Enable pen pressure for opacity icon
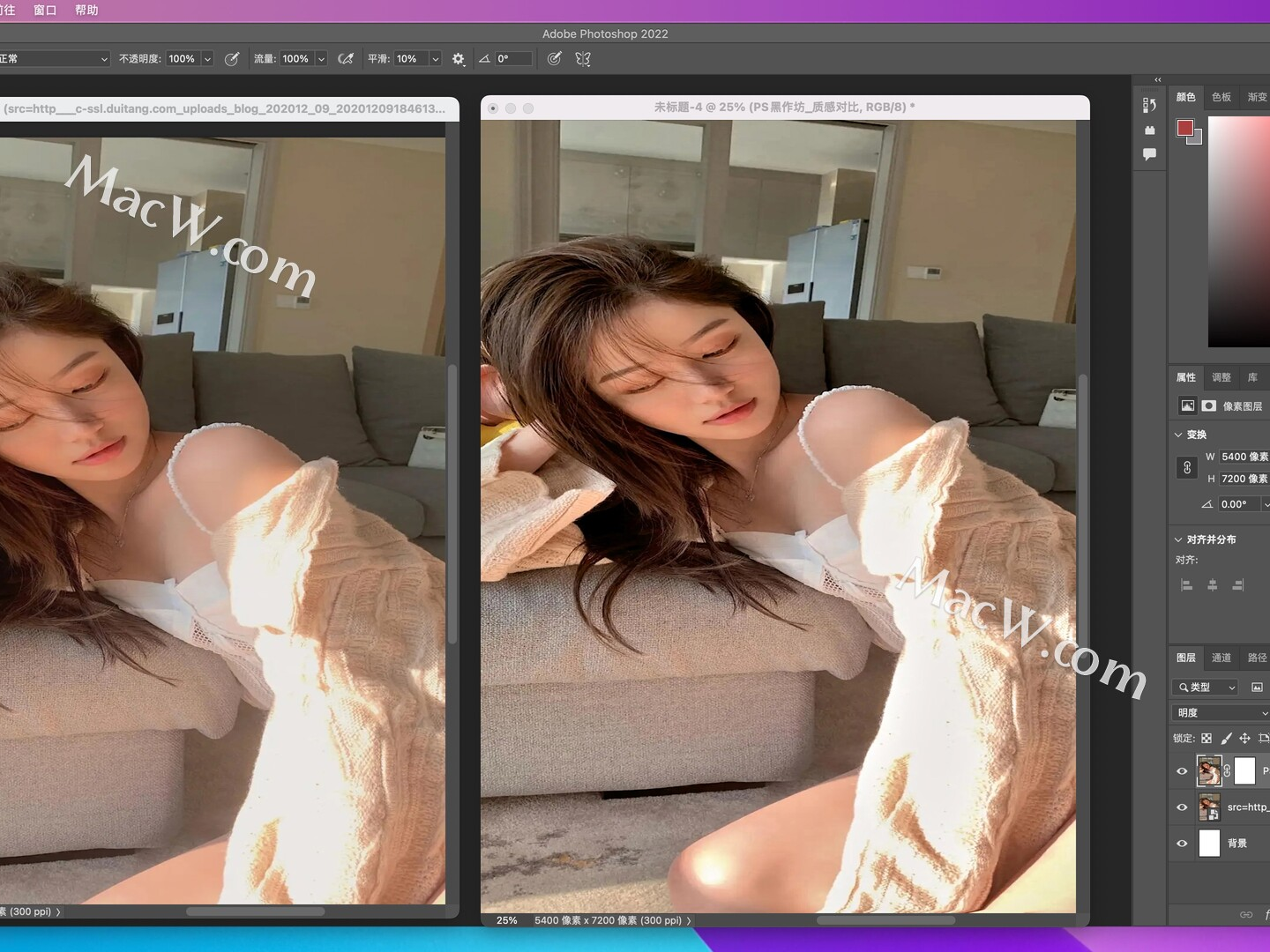 [x=232, y=59]
